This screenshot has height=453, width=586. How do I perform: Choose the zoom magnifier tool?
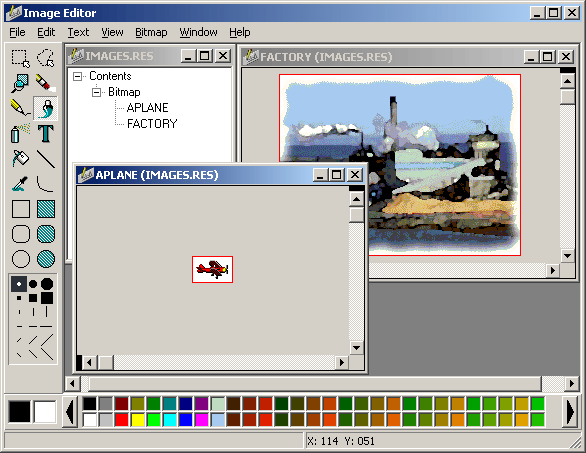[21, 83]
